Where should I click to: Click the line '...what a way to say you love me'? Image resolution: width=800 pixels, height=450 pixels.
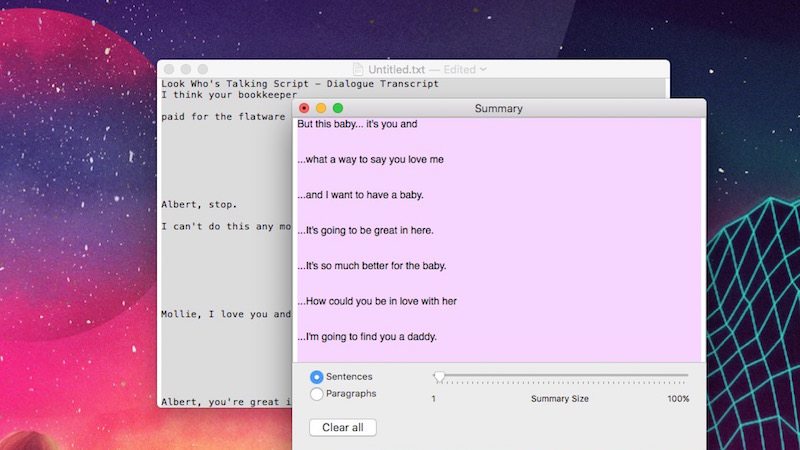[370, 160]
